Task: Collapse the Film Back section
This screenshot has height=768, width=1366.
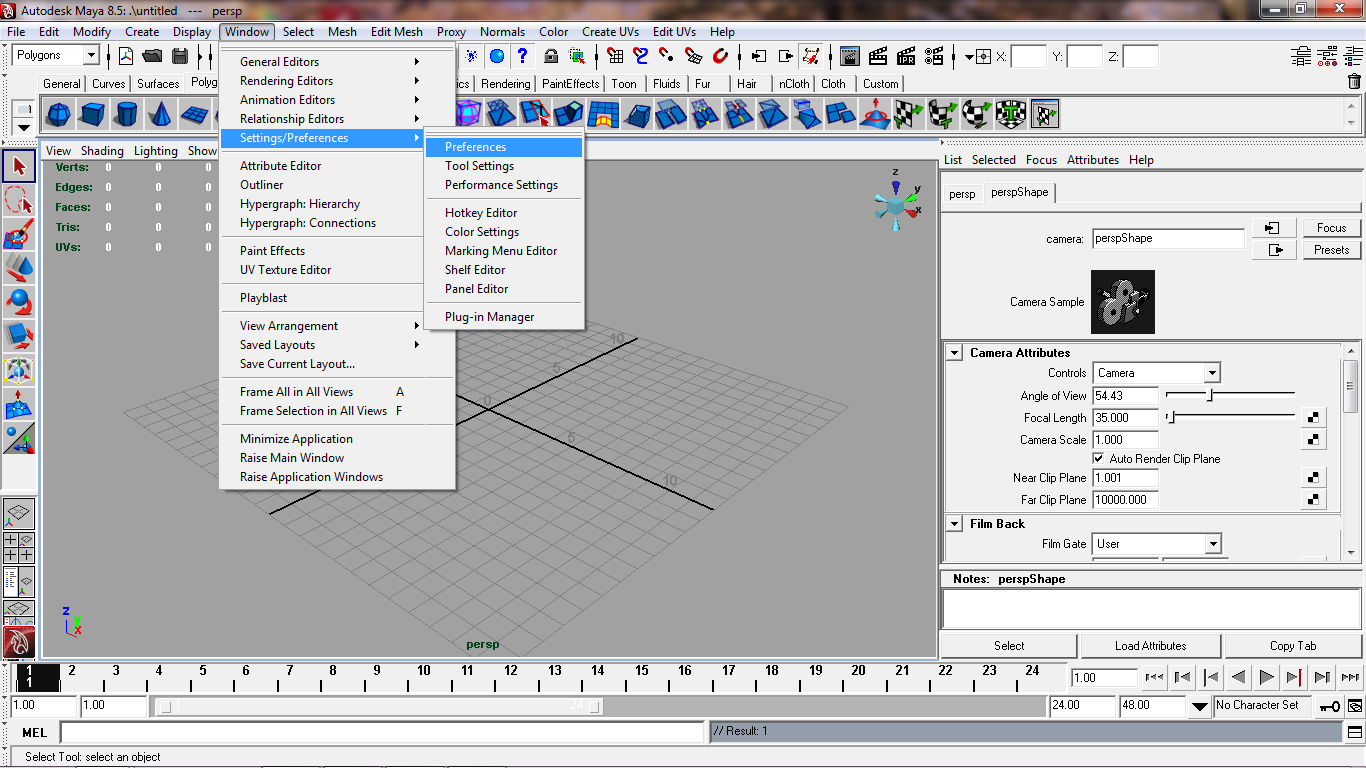Action: pos(955,524)
